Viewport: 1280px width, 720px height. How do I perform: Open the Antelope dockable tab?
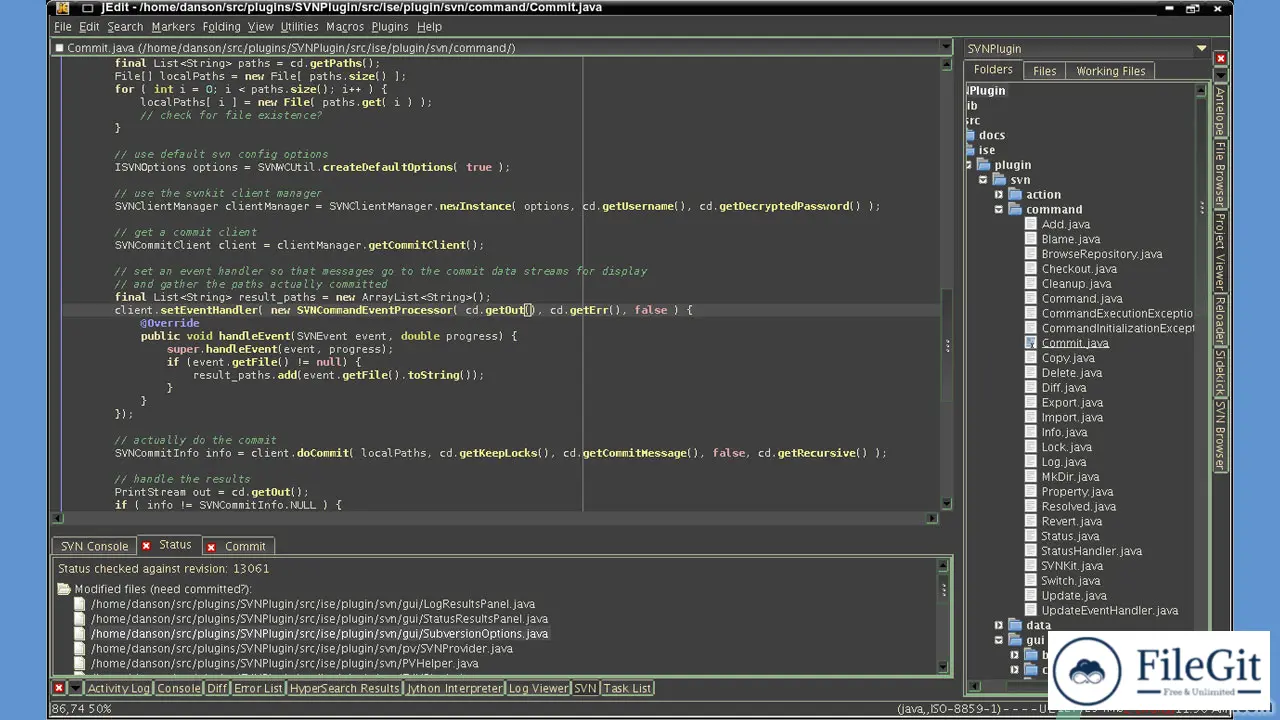point(1221,112)
